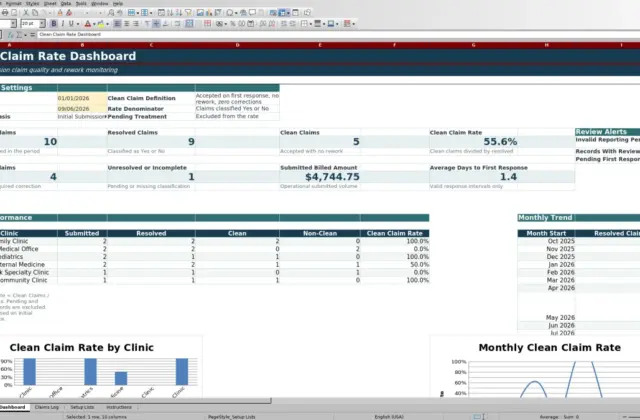Switch to the Claims Log sheet tab
This screenshot has height=420, width=640.
click(47, 407)
